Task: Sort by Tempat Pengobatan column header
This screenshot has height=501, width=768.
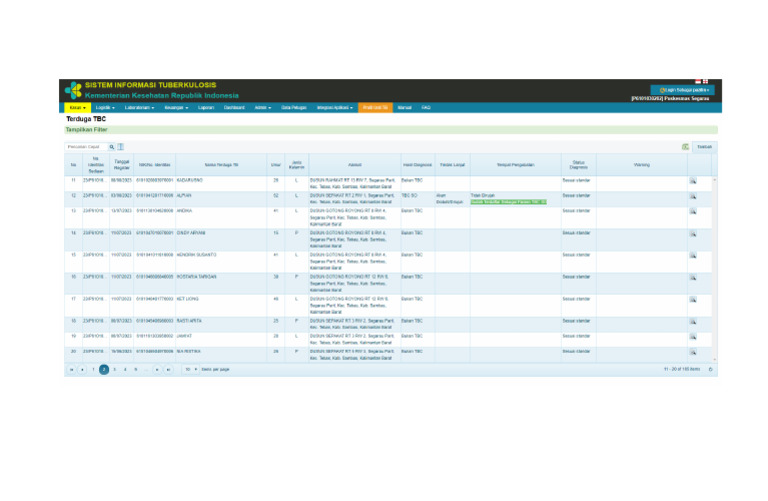Action: click(516, 165)
